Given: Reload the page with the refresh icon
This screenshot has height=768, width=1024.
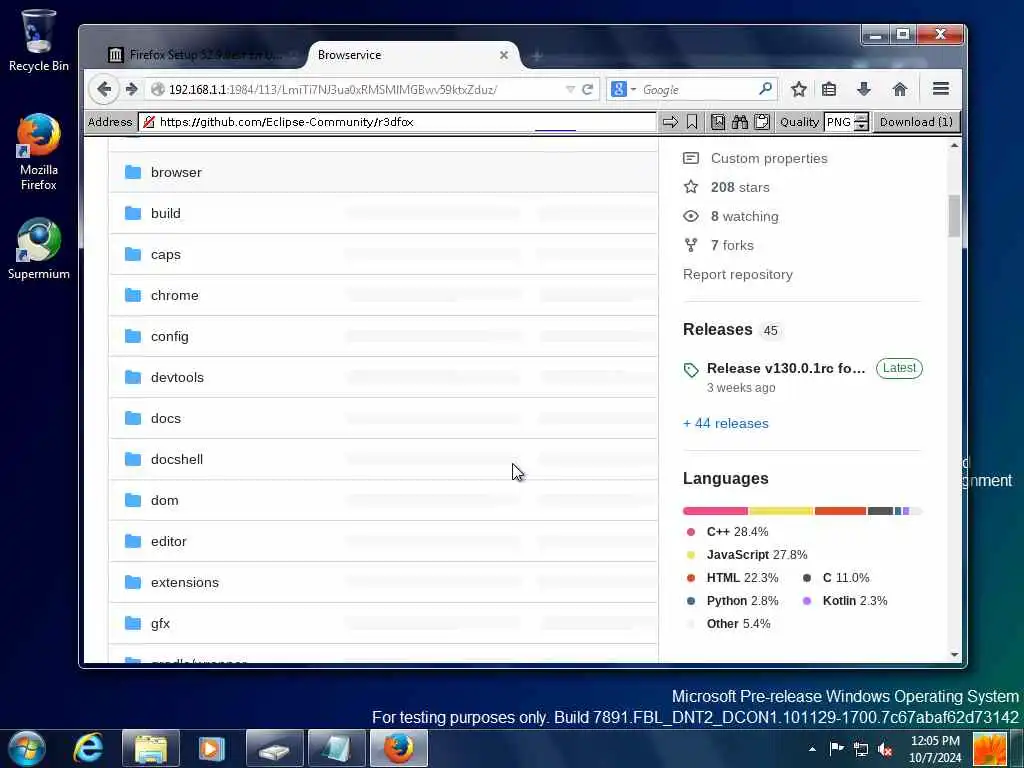Looking at the screenshot, I should point(587,89).
